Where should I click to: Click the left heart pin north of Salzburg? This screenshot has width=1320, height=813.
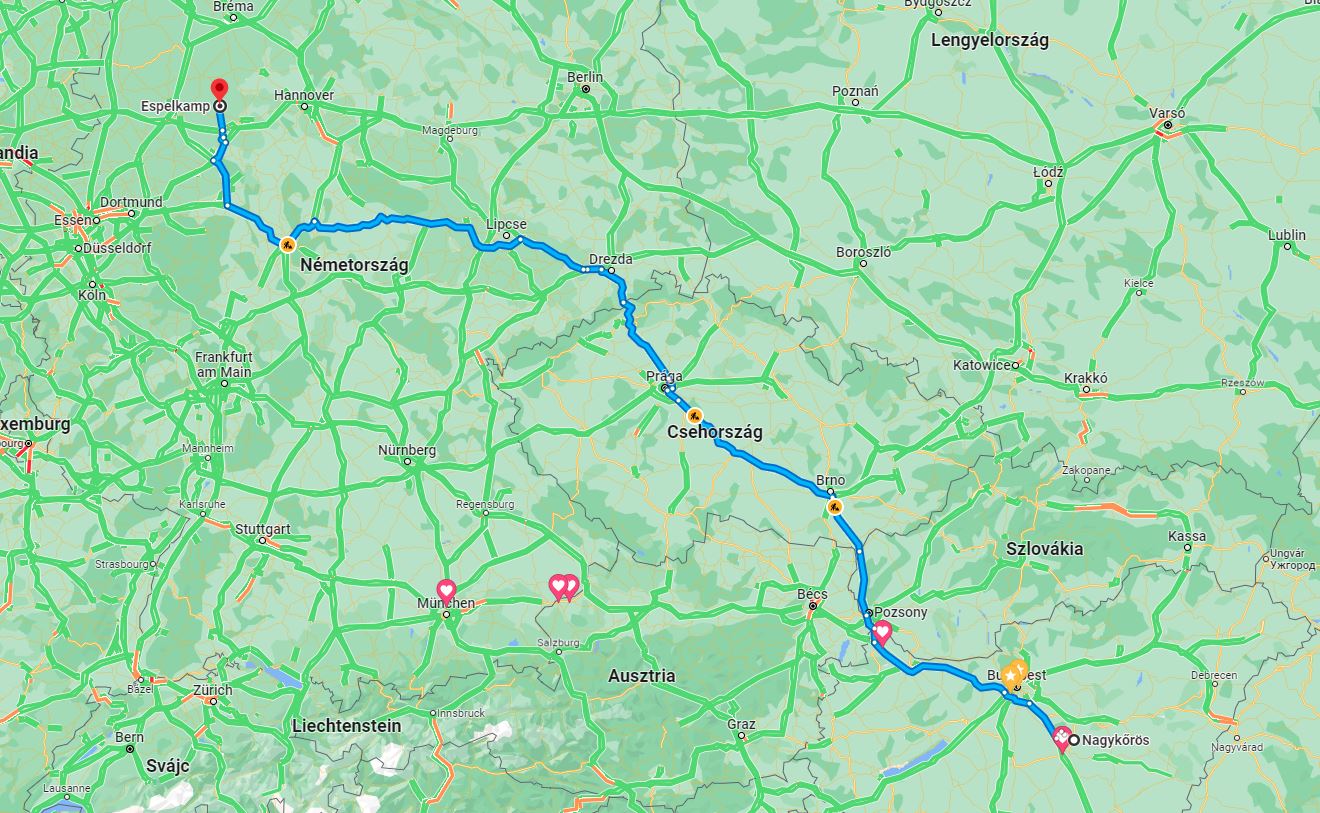tap(558, 587)
